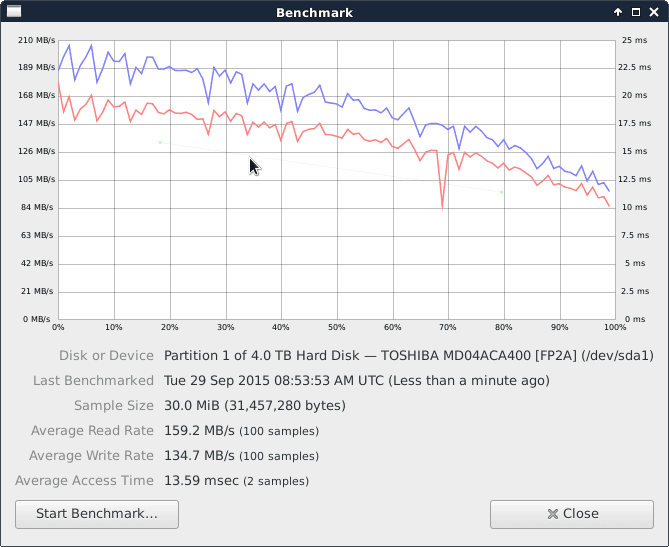Maximize the Benchmark window

tap(636, 12)
